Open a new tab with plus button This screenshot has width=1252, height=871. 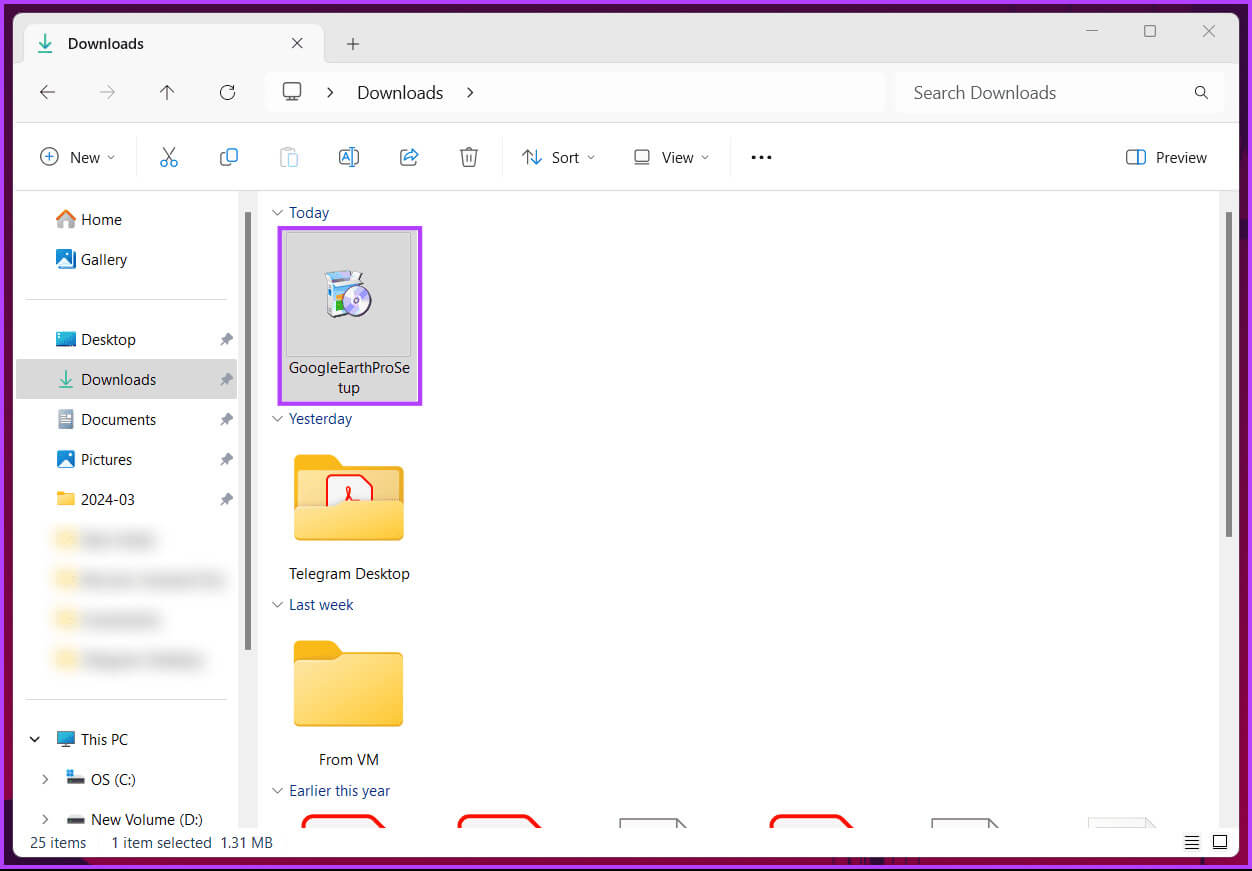353,44
